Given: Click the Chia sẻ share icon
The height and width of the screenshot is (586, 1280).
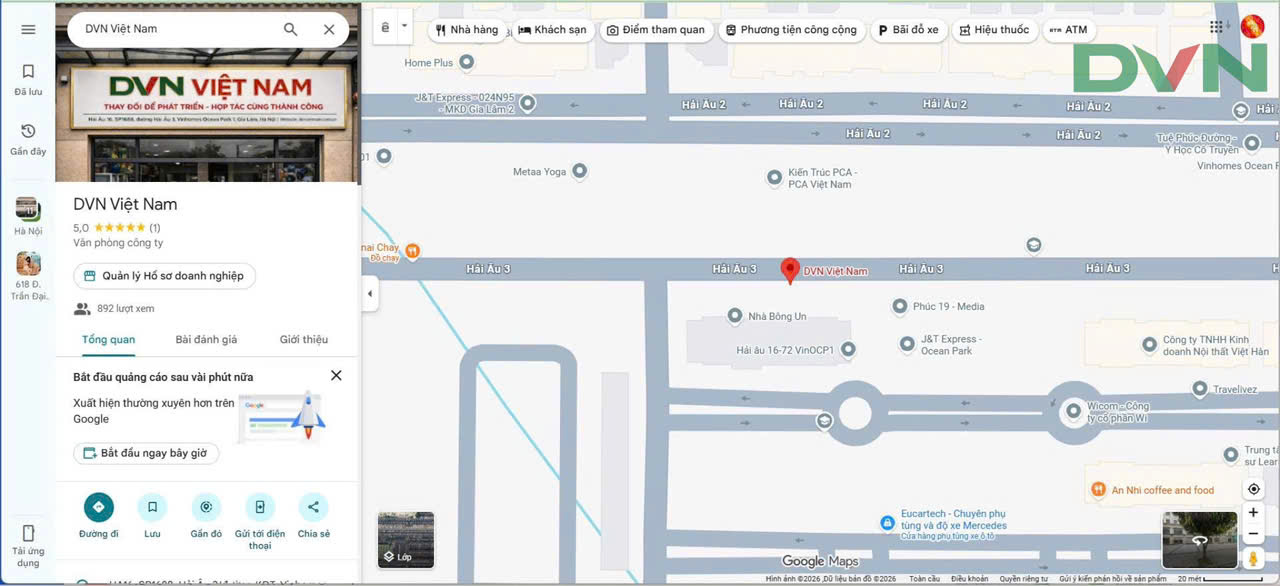Looking at the screenshot, I should 313,507.
